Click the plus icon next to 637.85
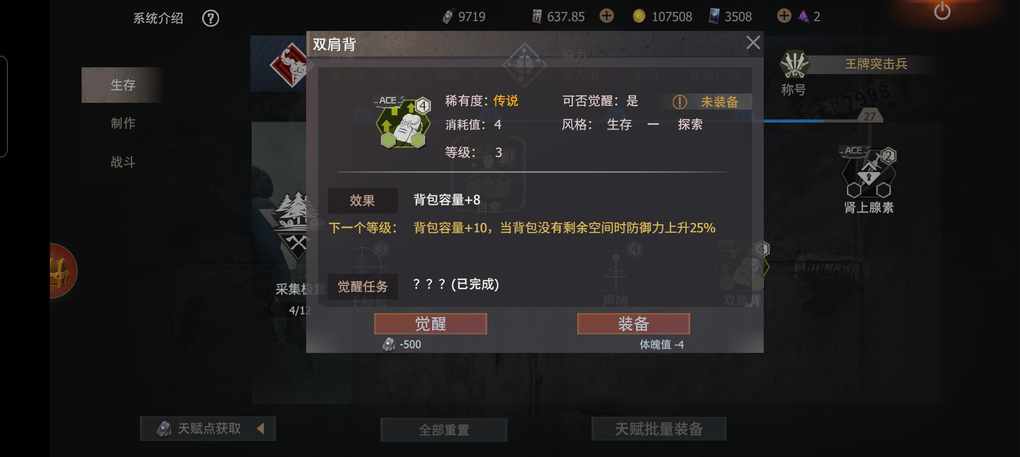 [606, 16]
